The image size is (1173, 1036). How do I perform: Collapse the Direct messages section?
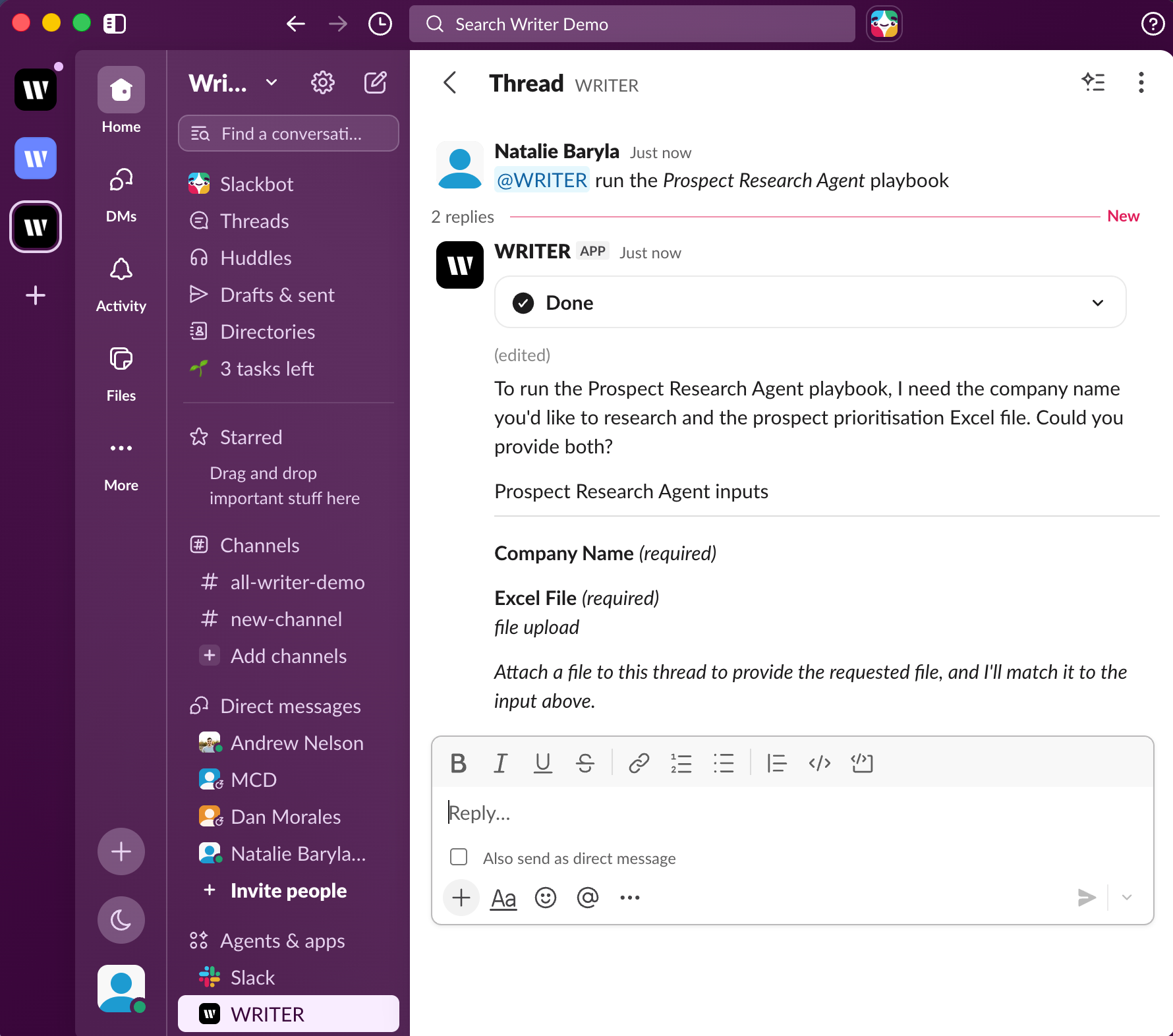point(290,706)
